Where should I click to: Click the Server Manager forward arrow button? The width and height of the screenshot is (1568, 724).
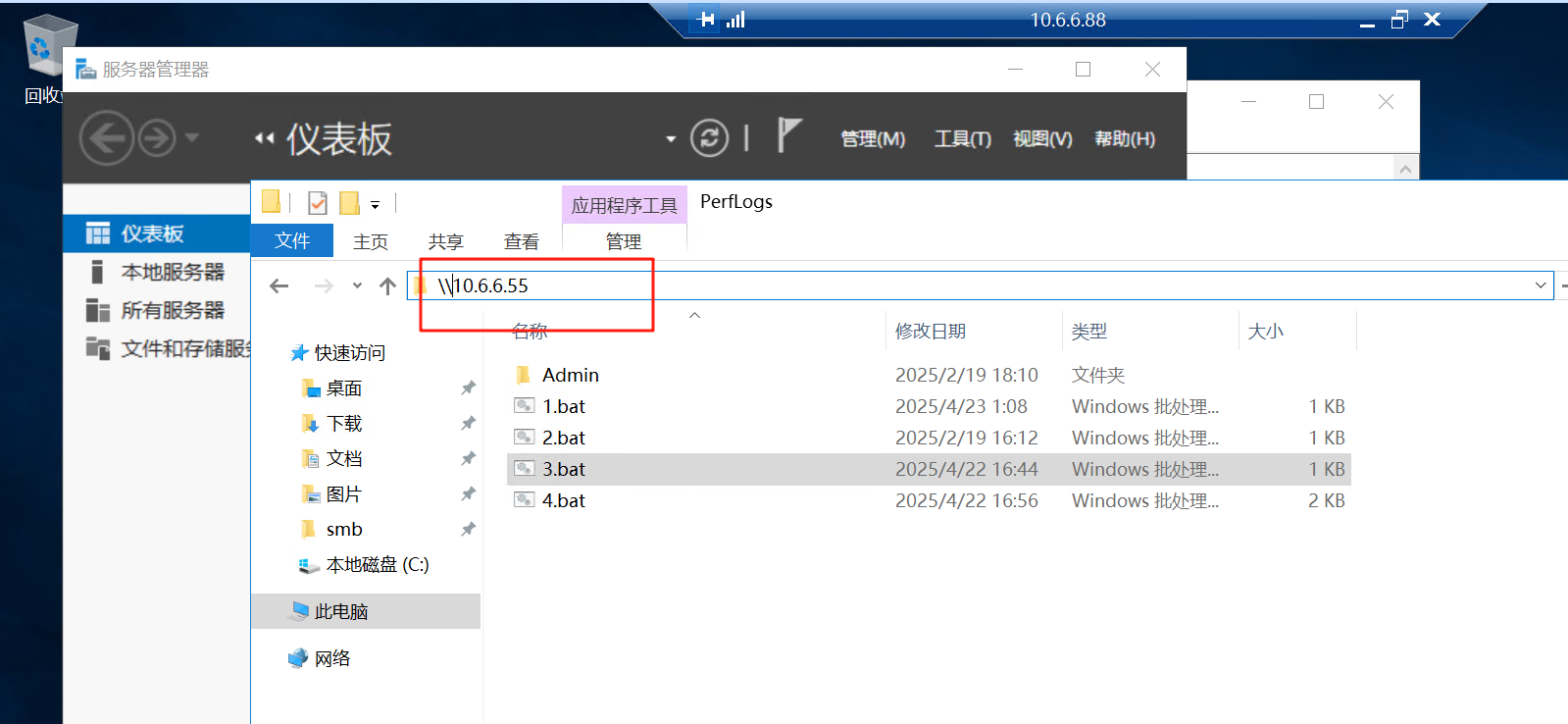click(157, 138)
